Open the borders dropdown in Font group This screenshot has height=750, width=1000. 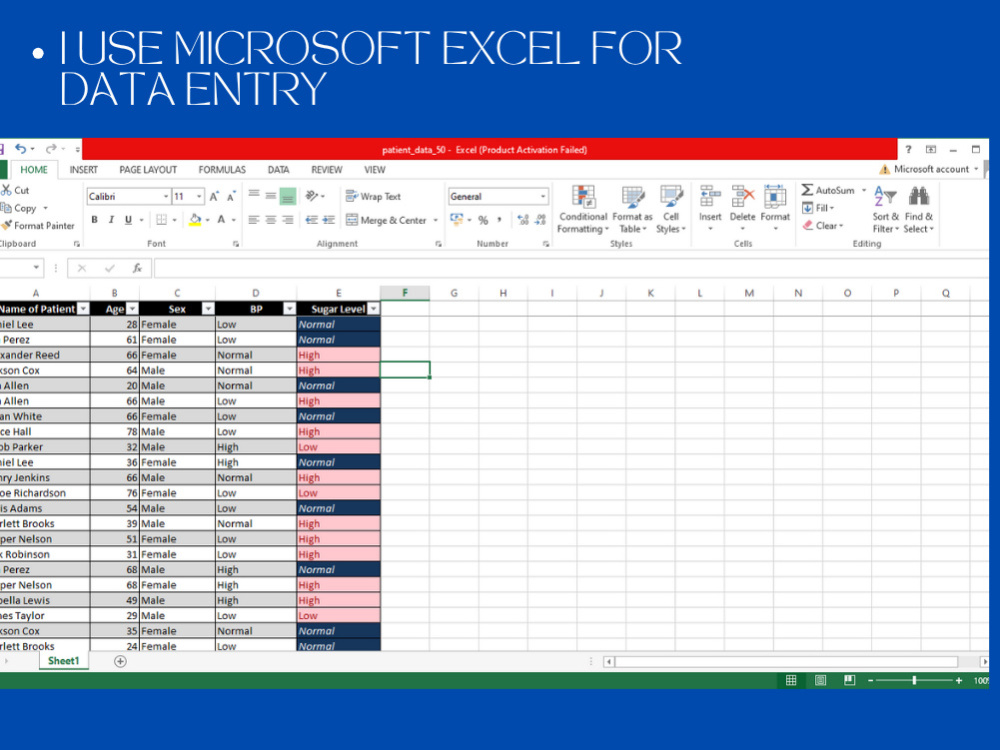(174, 220)
